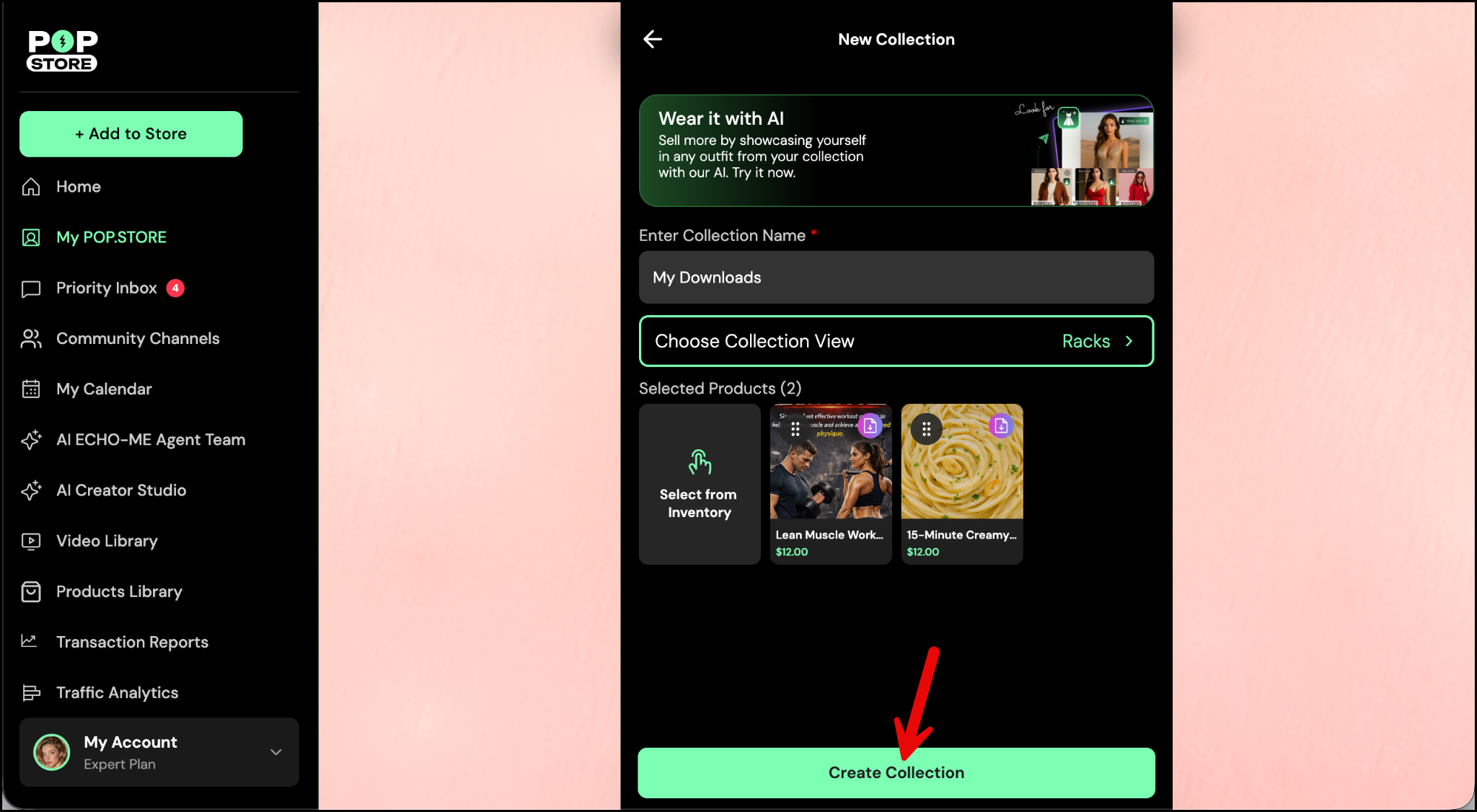Click the drag handle on 15-Minute Creamy product
The height and width of the screenshot is (812, 1477).
pos(926,429)
